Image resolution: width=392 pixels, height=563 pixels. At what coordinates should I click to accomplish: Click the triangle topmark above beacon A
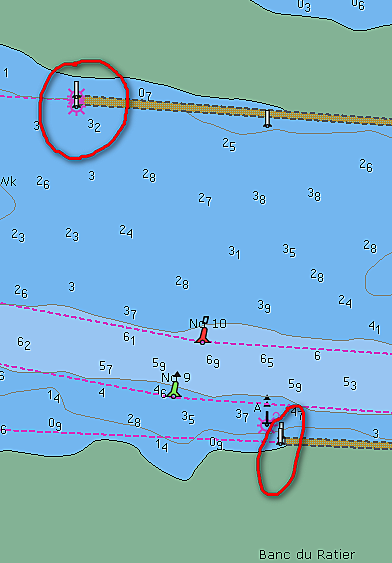coord(267,401)
